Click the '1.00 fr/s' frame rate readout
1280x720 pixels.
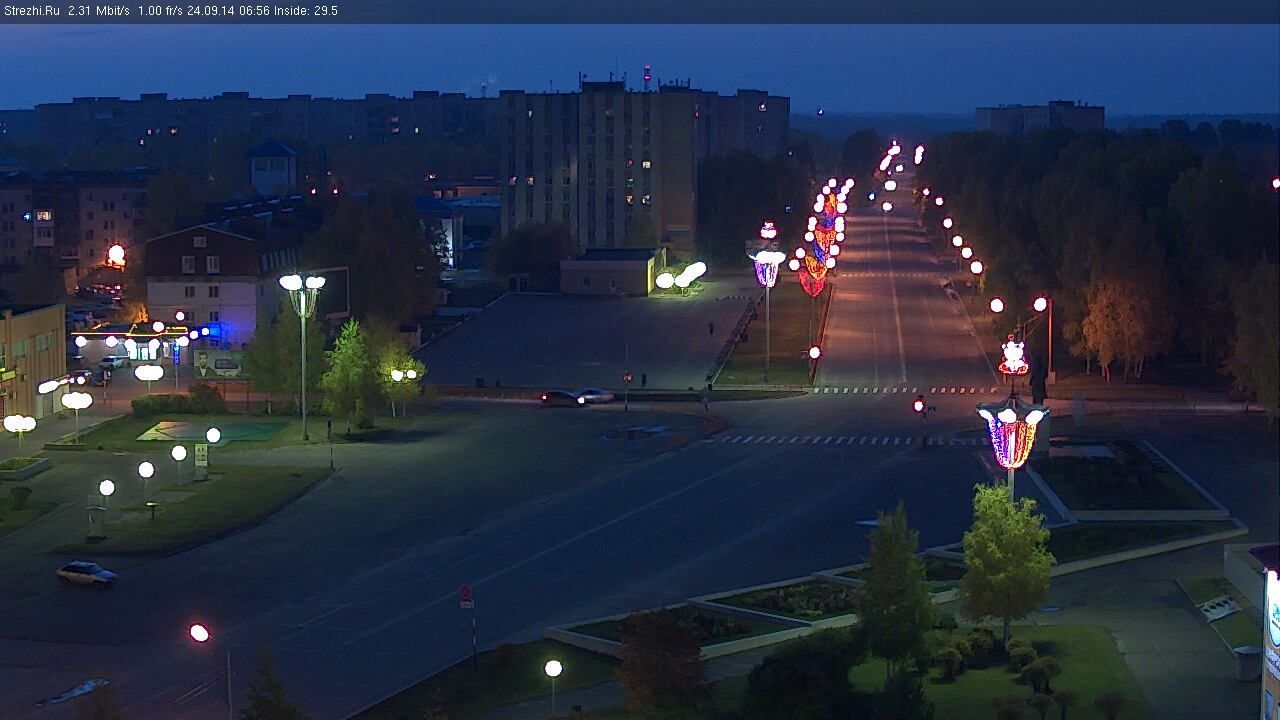pyautogui.click(x=161, y=11)
